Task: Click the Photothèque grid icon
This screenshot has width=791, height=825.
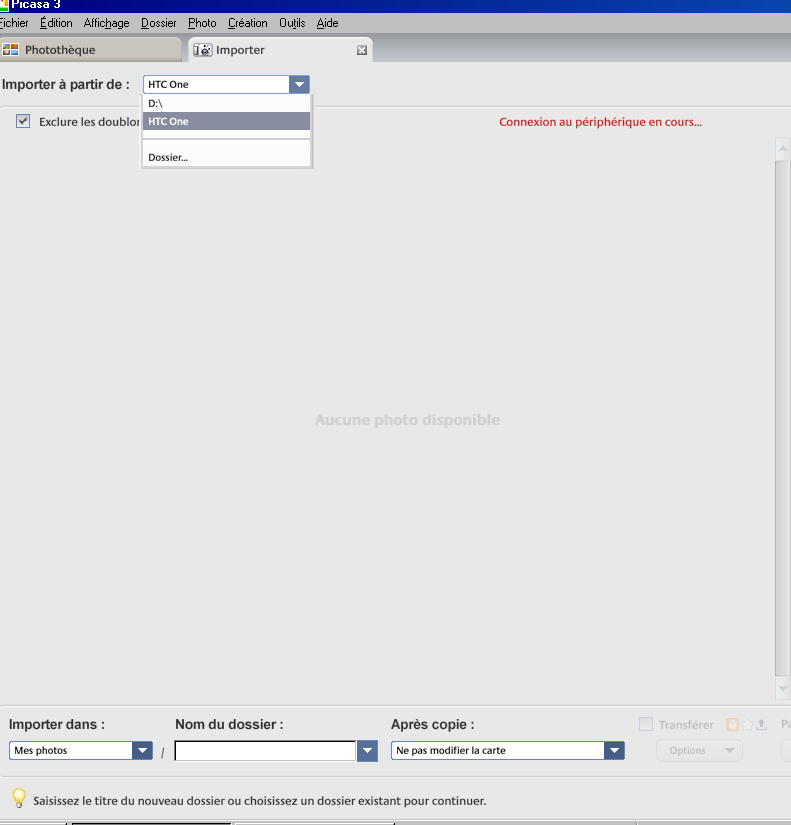Action: 11,50
